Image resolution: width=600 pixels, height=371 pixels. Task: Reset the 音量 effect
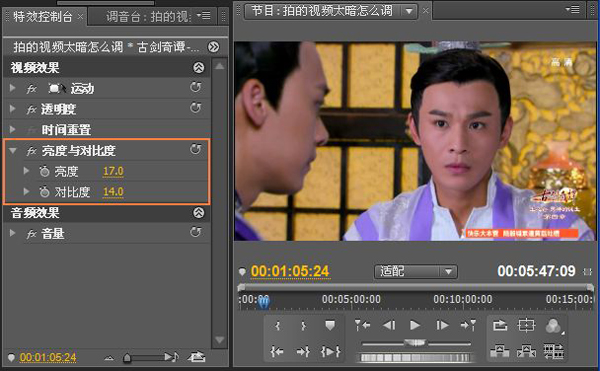[x=196, y=232]
